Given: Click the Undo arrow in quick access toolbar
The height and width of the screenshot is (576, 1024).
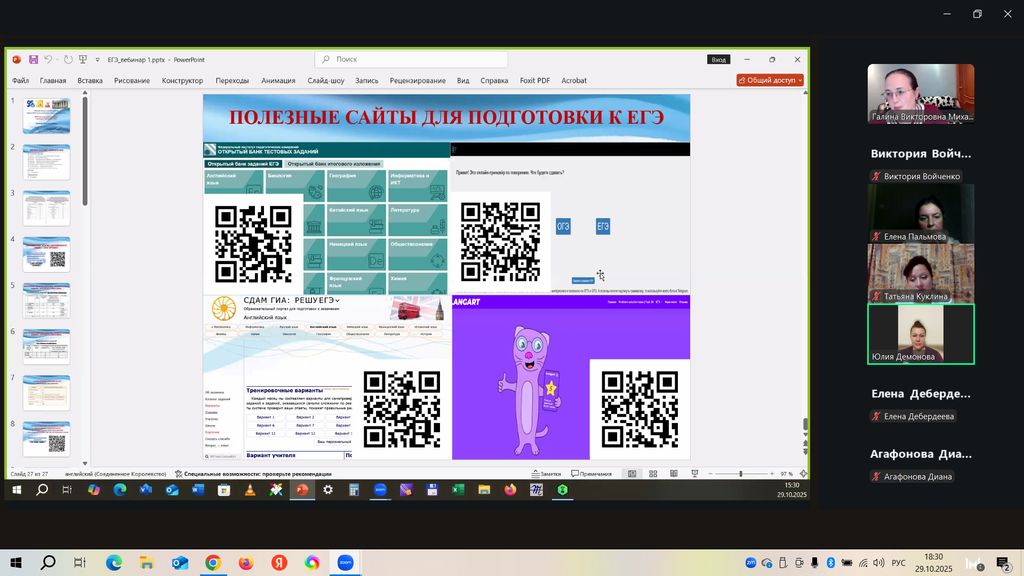Looking at the screenshot, I should (49, 60).
